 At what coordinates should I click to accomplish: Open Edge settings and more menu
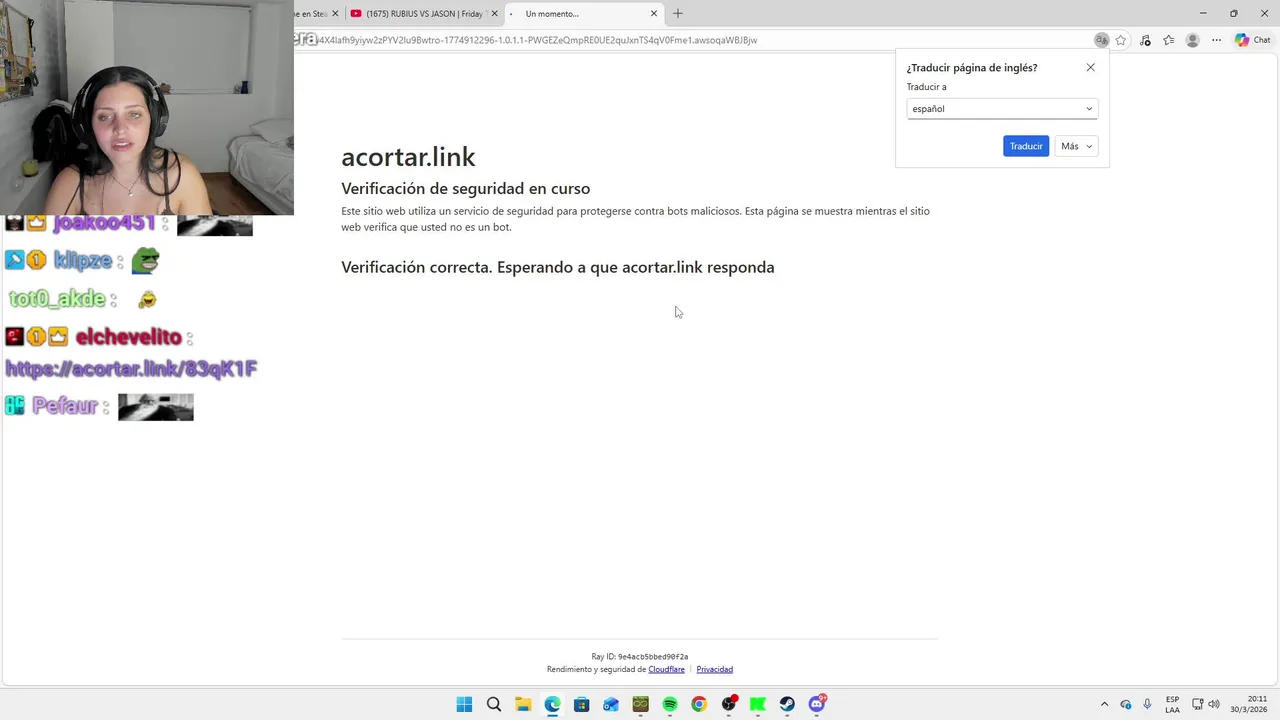point(1216,40)
